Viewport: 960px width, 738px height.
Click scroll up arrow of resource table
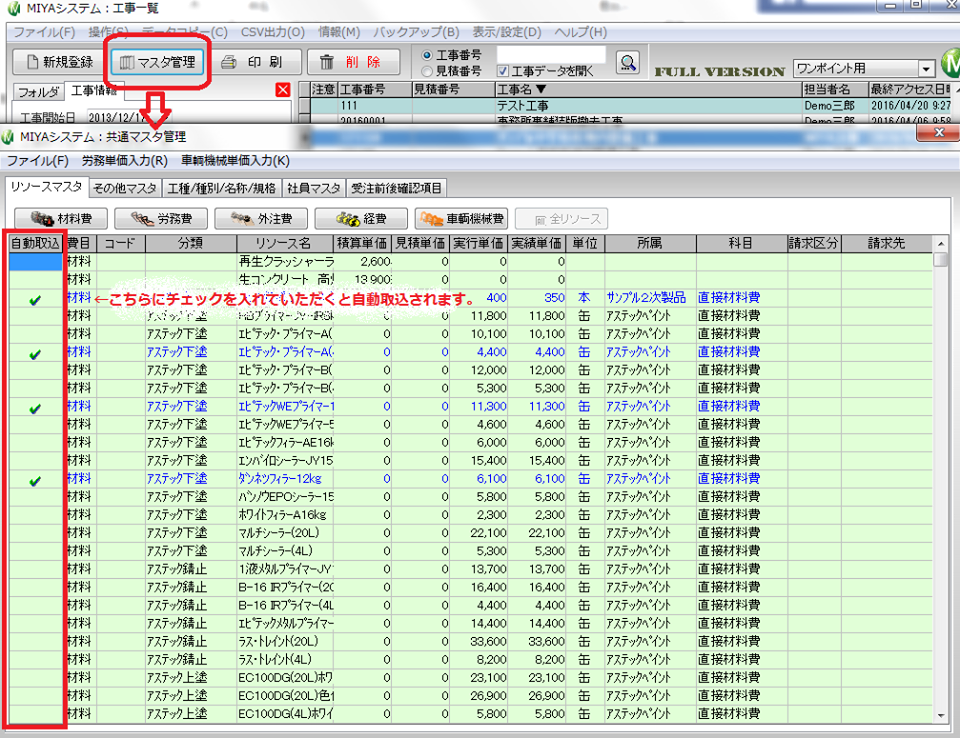pos(940,244)
